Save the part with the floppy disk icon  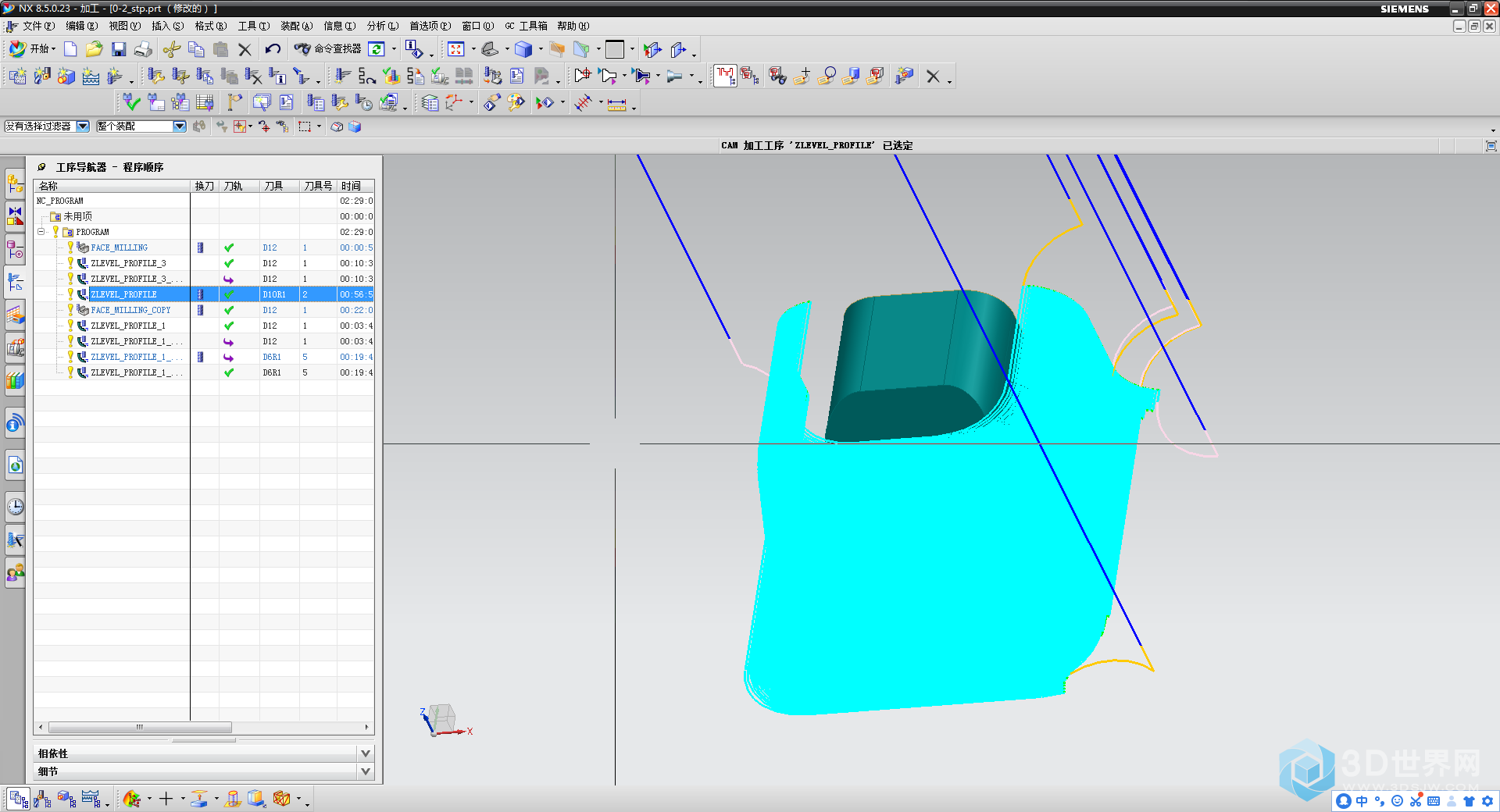click(x=119, y=49)
